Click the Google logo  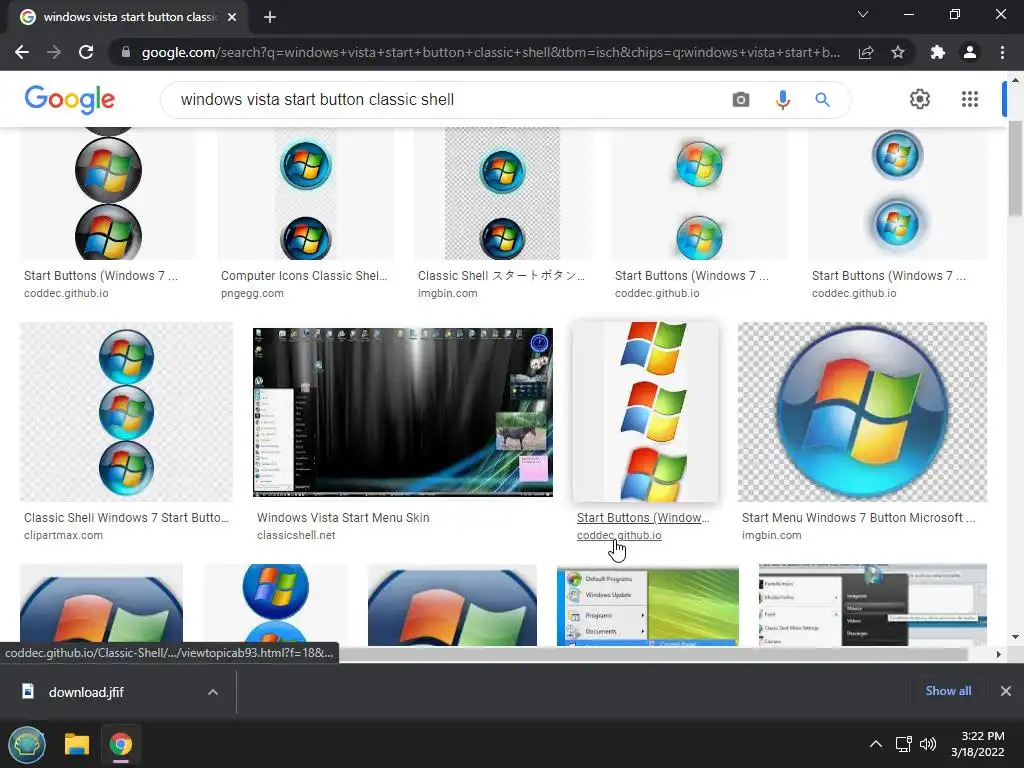tap(69, 99)
